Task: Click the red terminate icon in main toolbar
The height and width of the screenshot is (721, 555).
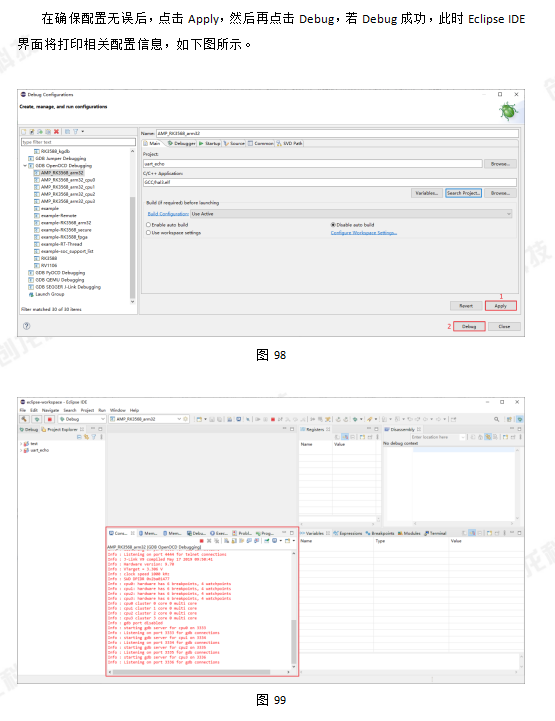Action: click(273, 419)
